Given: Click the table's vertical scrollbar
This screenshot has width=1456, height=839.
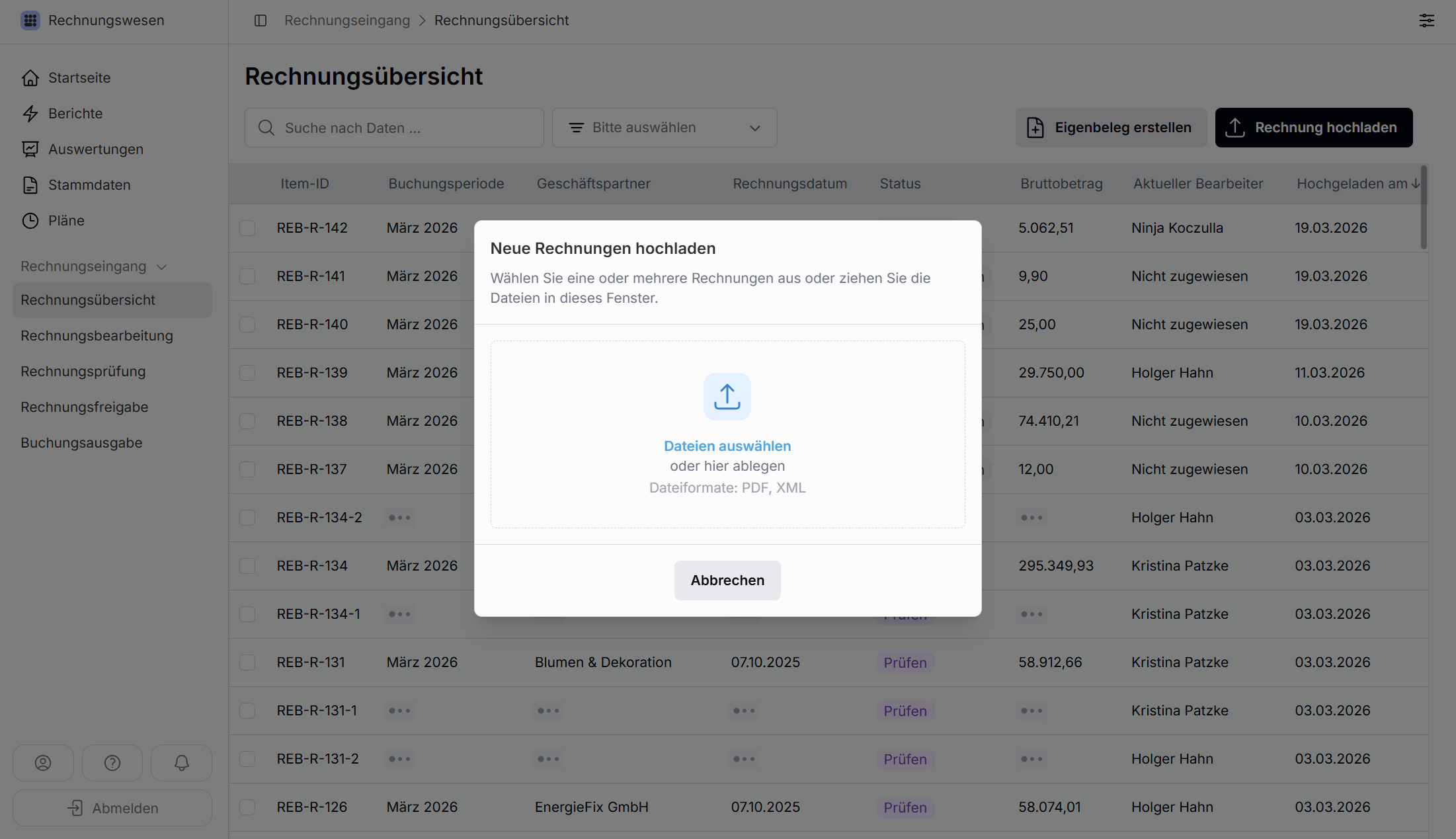Looking at the screenshot, I should pyautogui.click(x=1423, y=208).
